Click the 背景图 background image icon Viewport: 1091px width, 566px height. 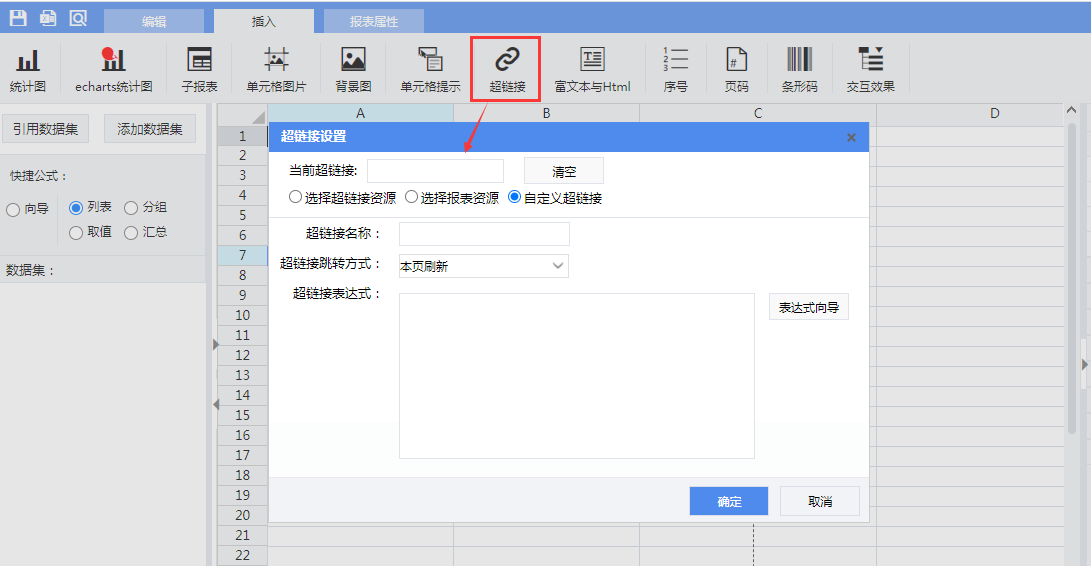tap(353, 68)
